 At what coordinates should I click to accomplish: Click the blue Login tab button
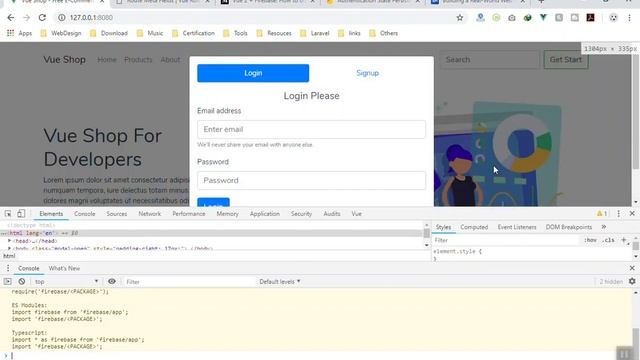[x=253, y=73]
